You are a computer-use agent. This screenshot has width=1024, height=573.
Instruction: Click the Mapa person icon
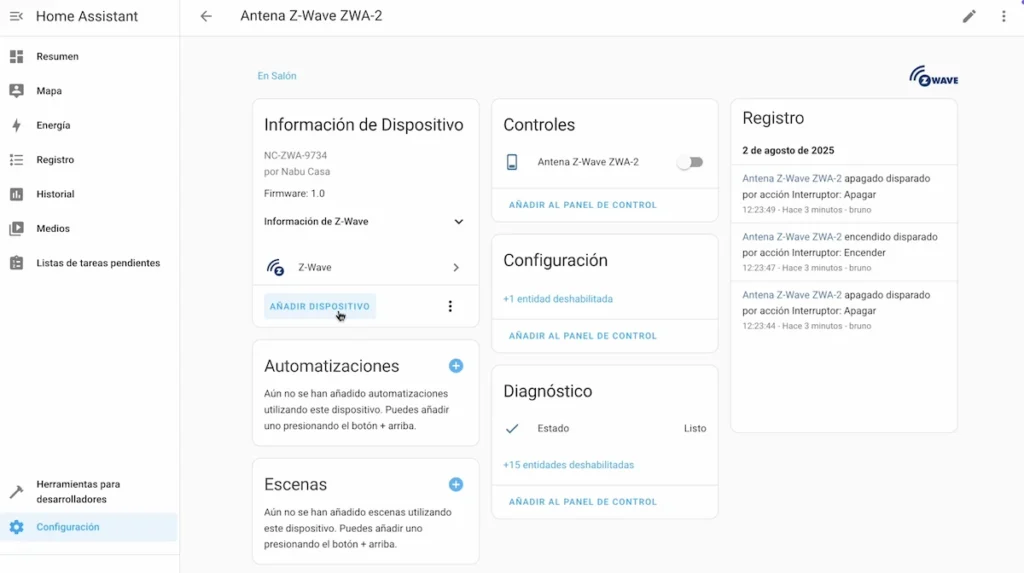click(x=16, y=91)
